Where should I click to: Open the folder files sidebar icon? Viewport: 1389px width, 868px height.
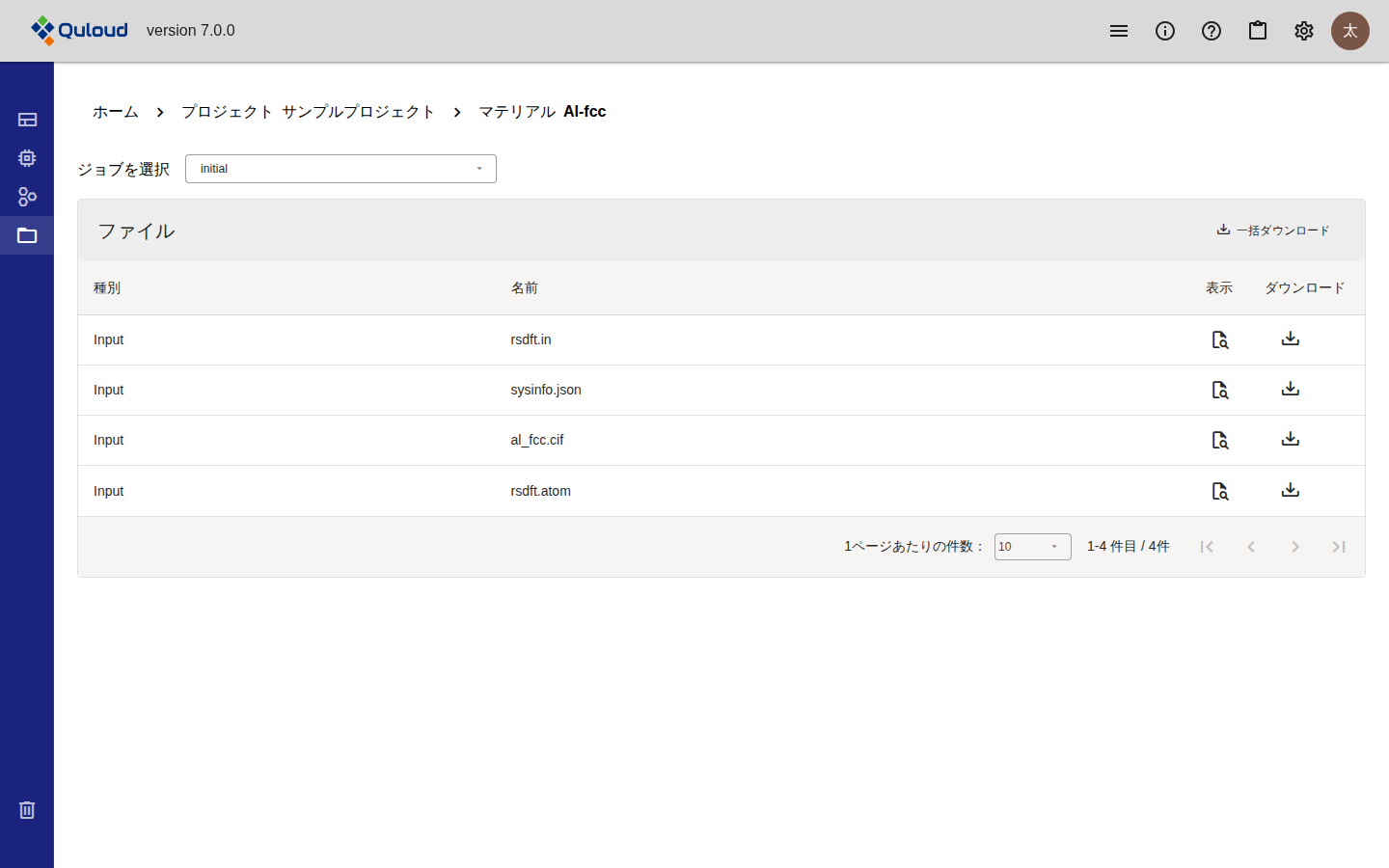click(27, 235)
